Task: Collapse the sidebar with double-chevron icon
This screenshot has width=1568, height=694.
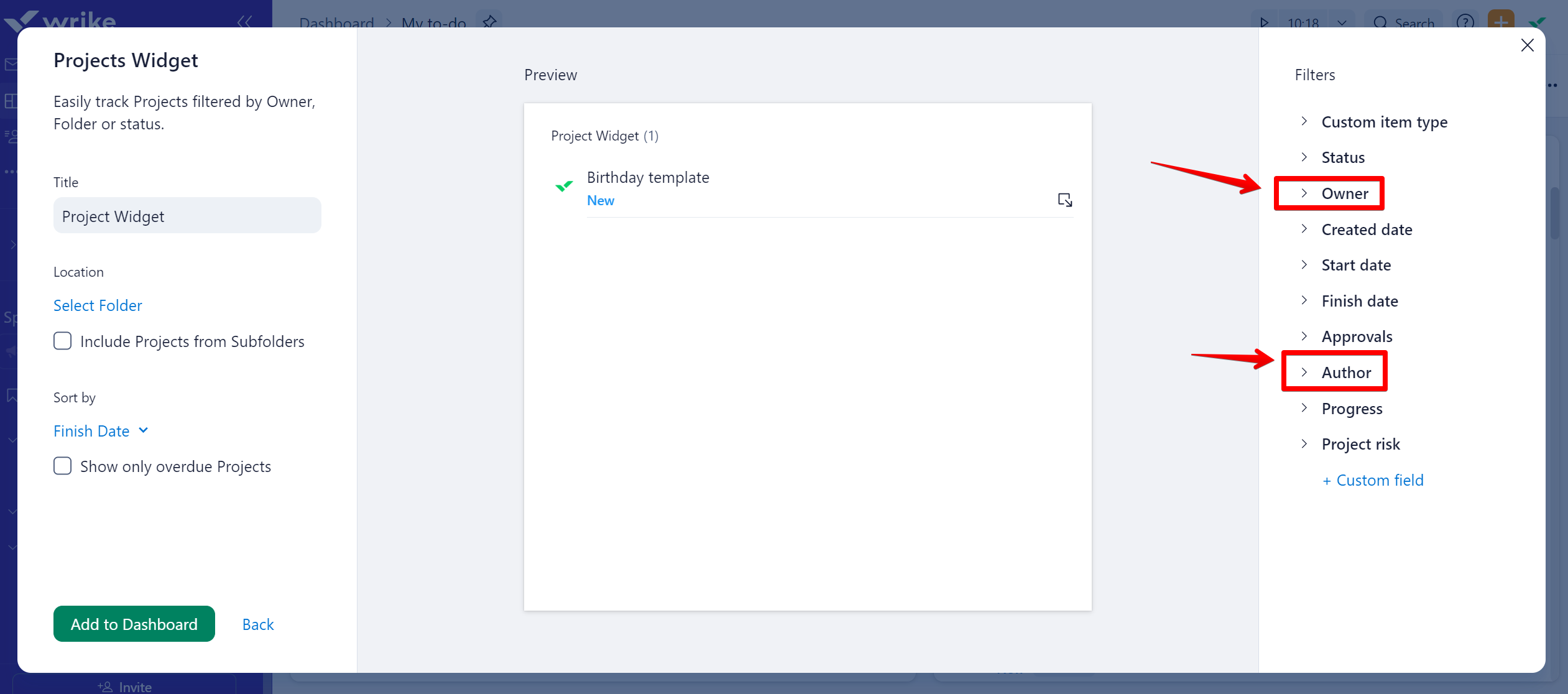Action: tap(244, 22)
